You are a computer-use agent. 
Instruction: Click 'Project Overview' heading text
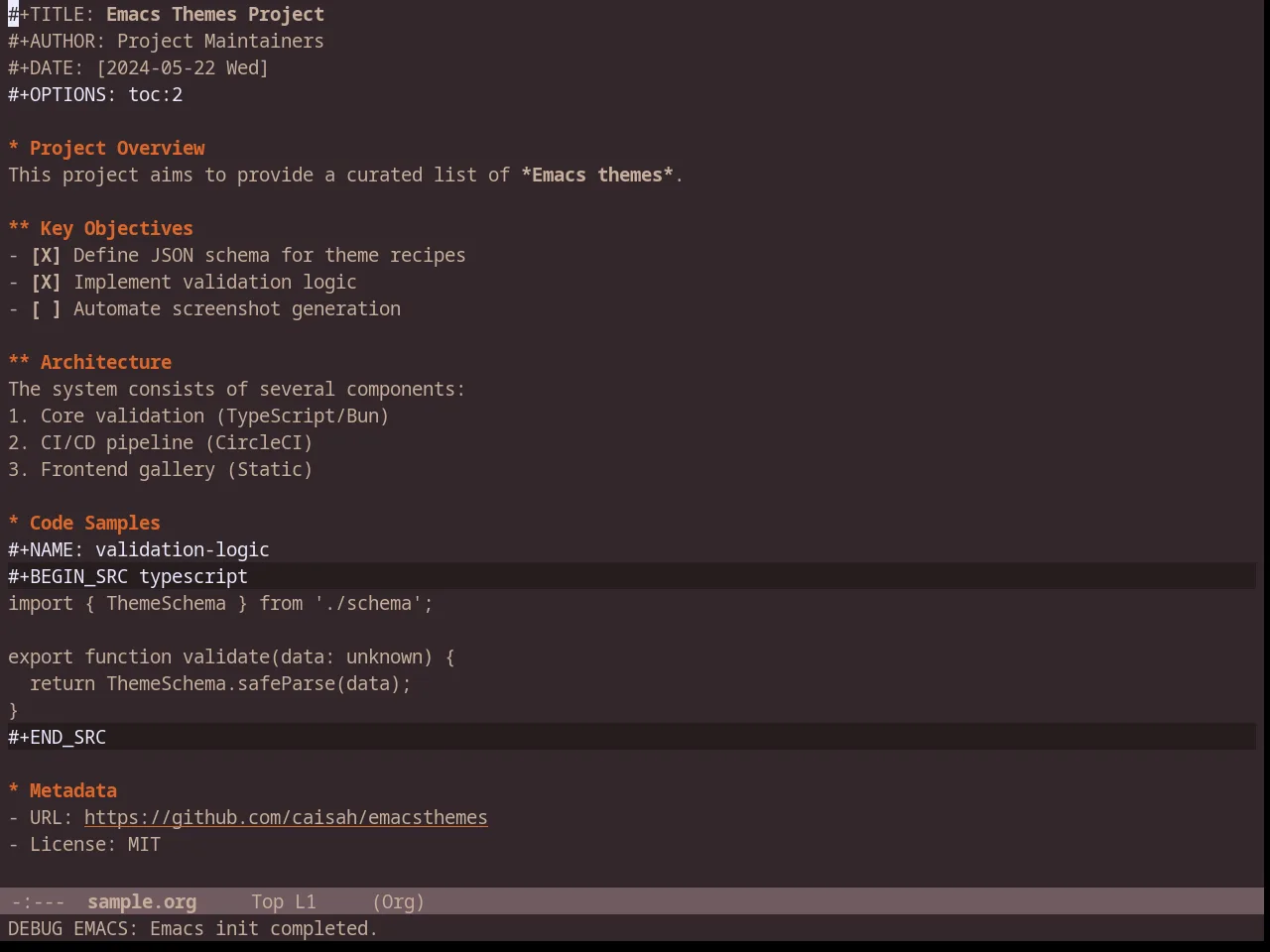pos(117,148)
